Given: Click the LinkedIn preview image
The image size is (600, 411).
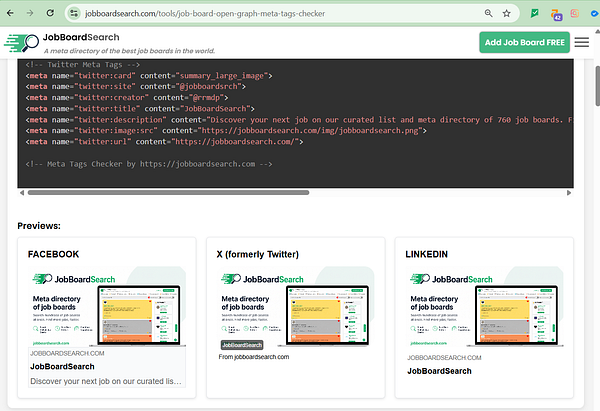Looking at the screenshot, I should pyautogui.click(x=484, y=307).
